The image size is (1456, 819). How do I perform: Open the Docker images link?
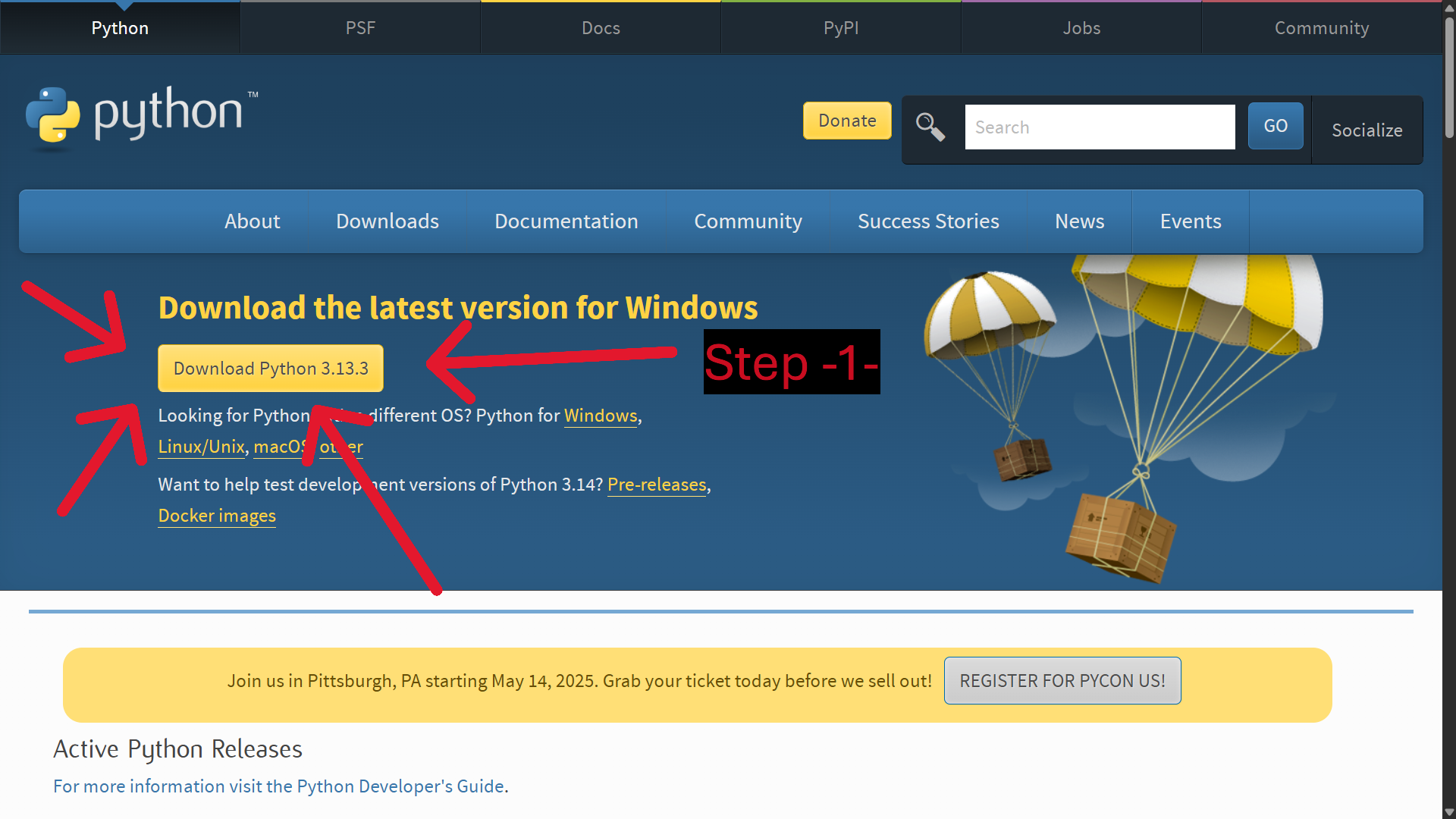coord(217,516)
